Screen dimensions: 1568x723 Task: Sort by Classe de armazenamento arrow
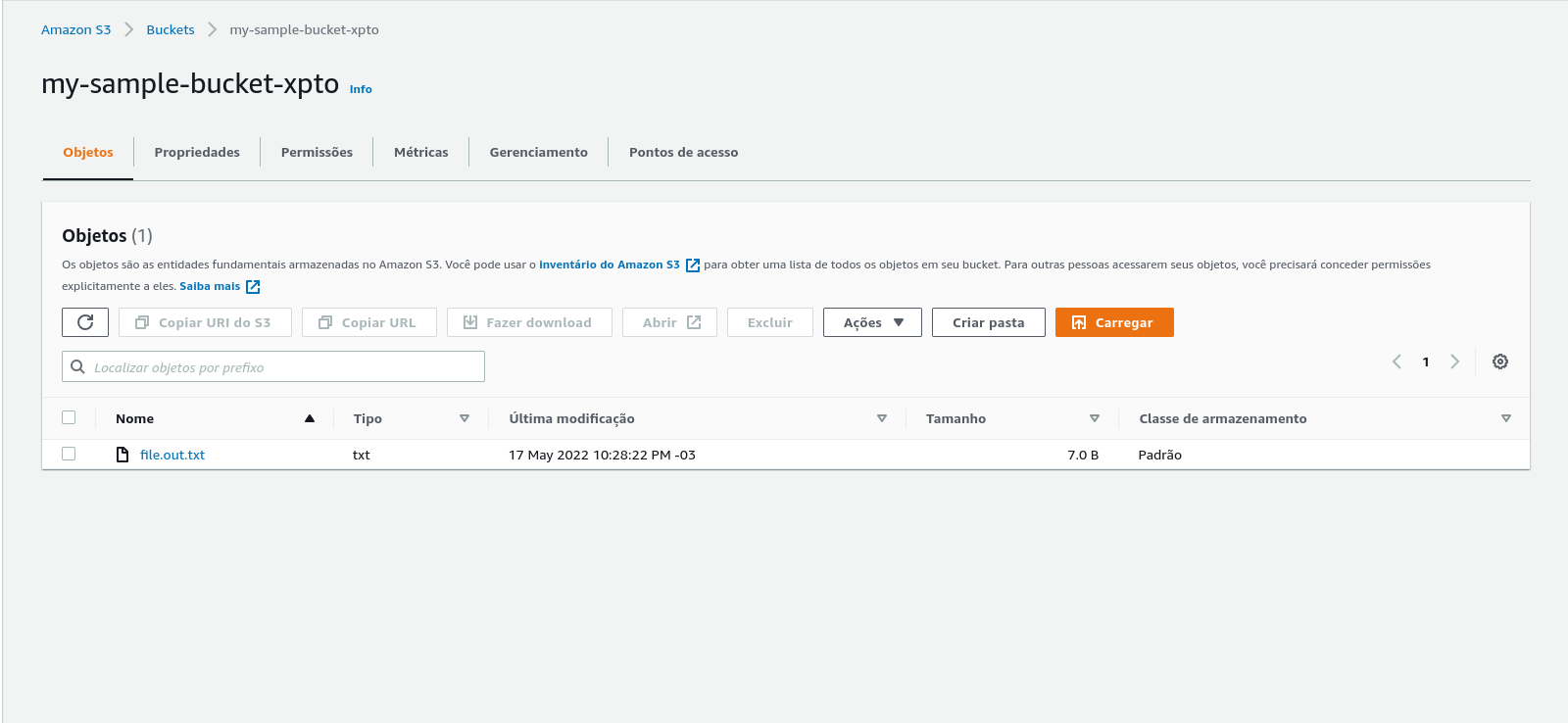coord(1506,418)
